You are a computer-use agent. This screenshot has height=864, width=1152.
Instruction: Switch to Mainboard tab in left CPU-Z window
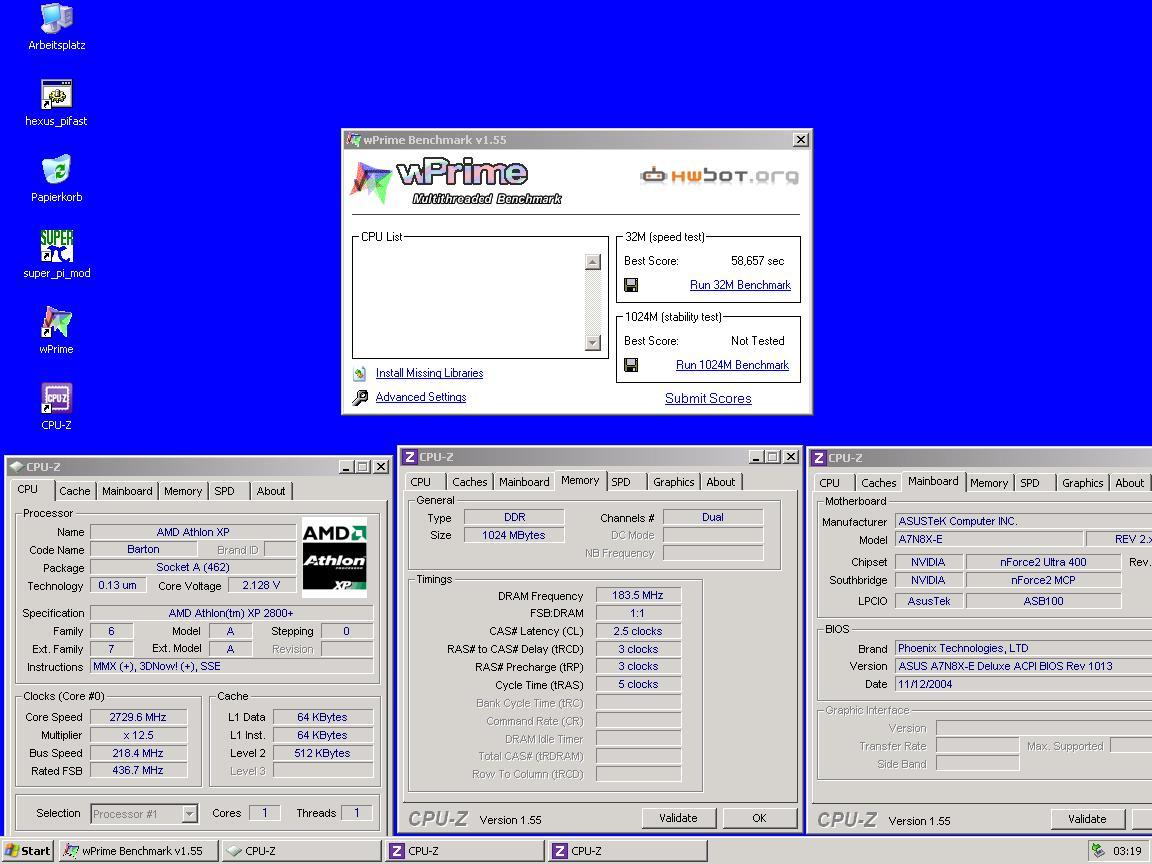click(x=127, y=491)
